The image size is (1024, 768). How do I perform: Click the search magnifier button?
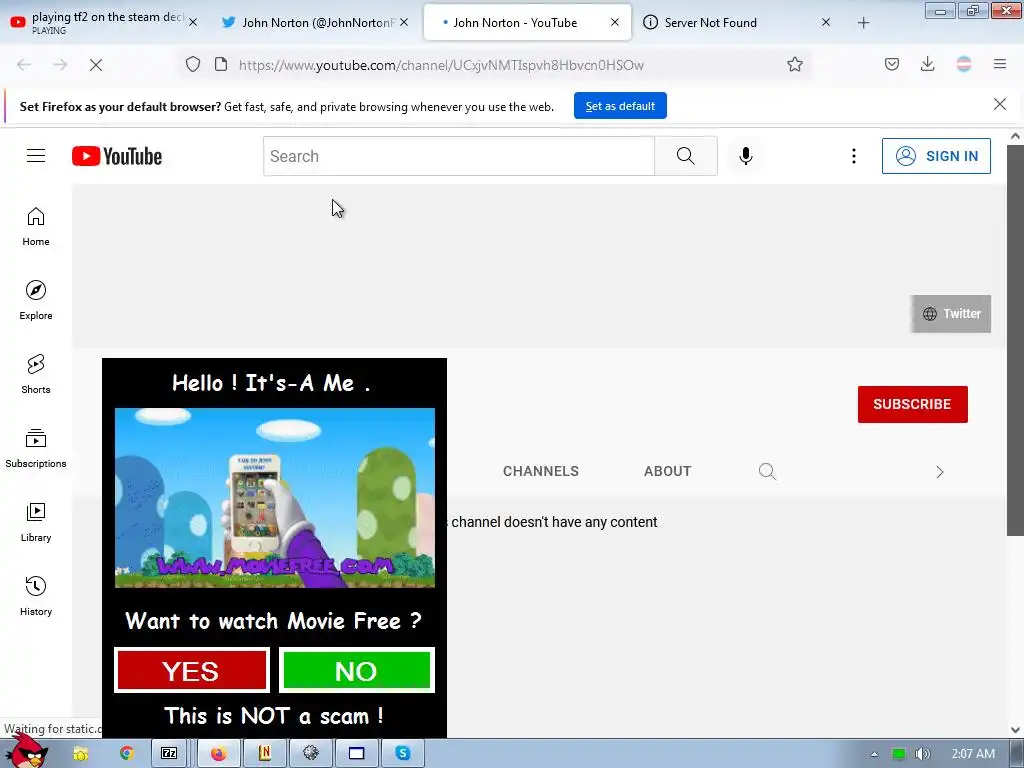tap(686, 155)
